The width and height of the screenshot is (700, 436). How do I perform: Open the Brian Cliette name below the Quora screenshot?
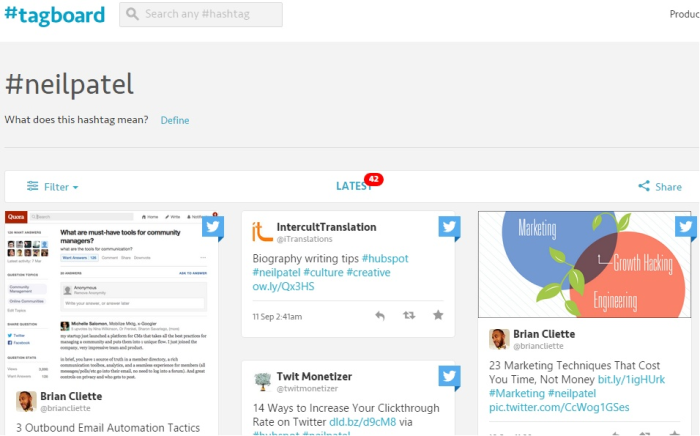[x=71, y=396]
